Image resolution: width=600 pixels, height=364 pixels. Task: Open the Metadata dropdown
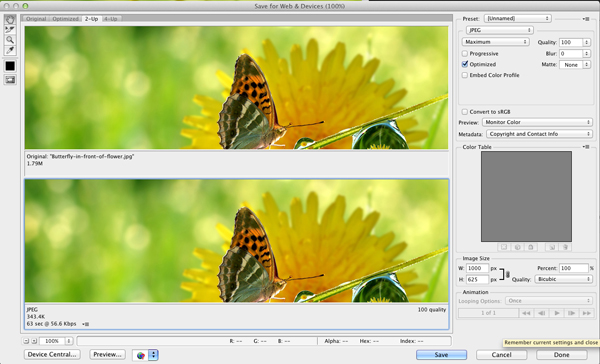click(540, 134)
